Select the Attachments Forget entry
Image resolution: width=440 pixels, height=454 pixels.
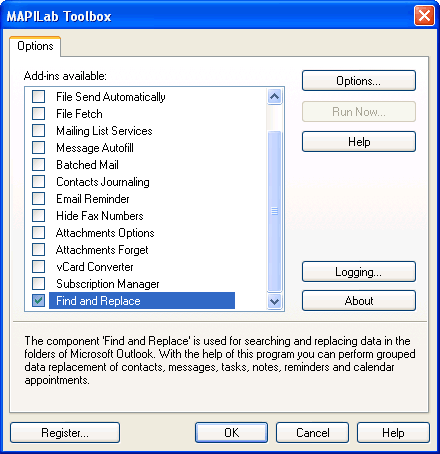pos(102,250)
